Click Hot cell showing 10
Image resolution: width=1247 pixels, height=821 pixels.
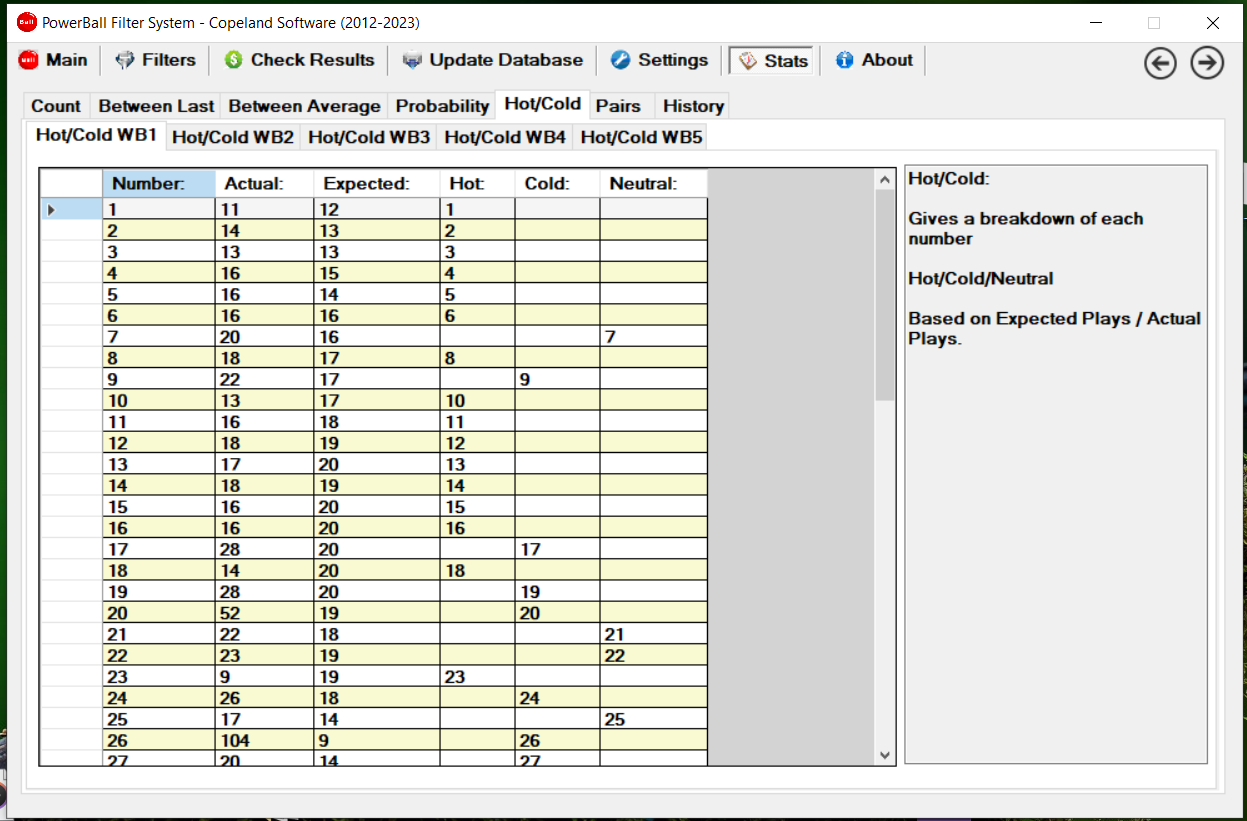click(x=477, y=401)
